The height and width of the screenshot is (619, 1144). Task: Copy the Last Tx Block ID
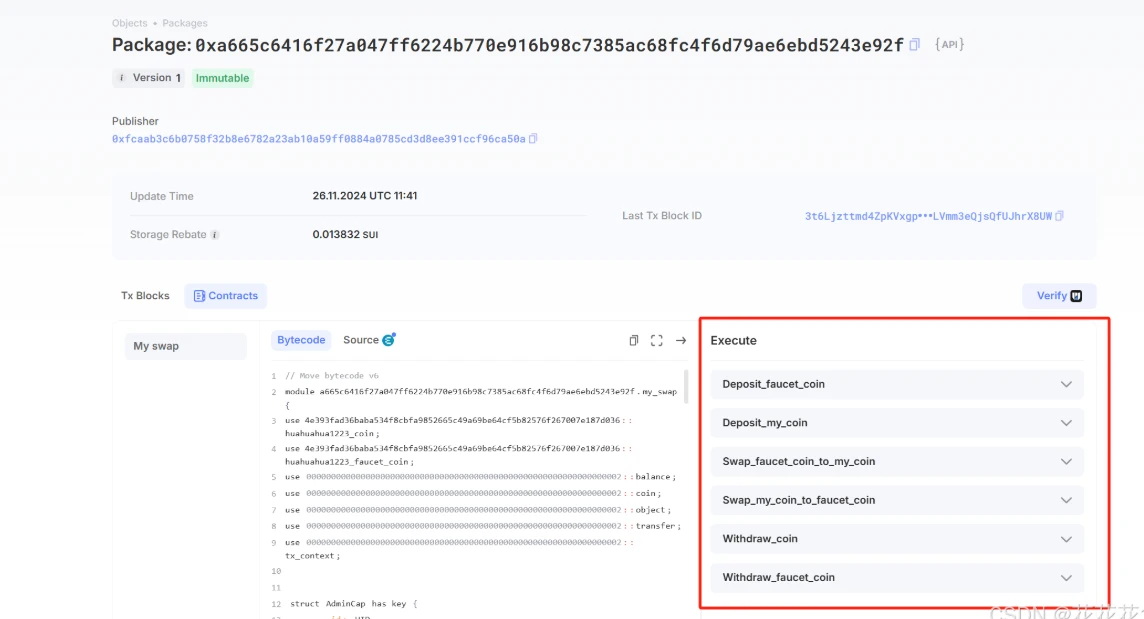1060,216
